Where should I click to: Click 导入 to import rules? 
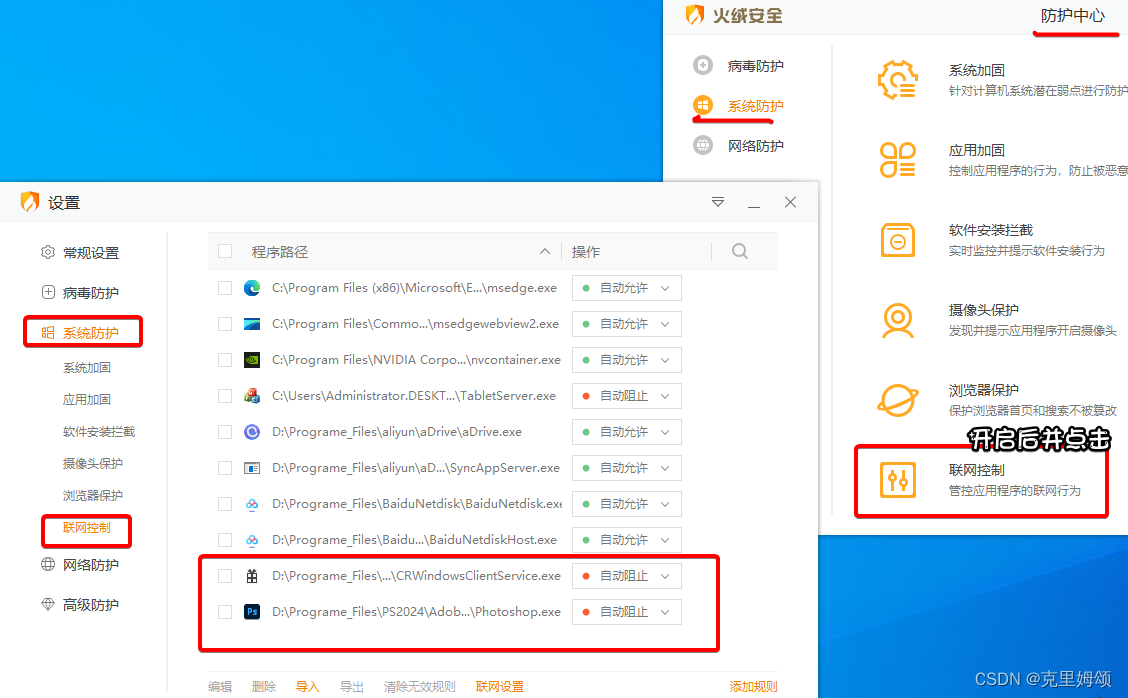[307, 686]
